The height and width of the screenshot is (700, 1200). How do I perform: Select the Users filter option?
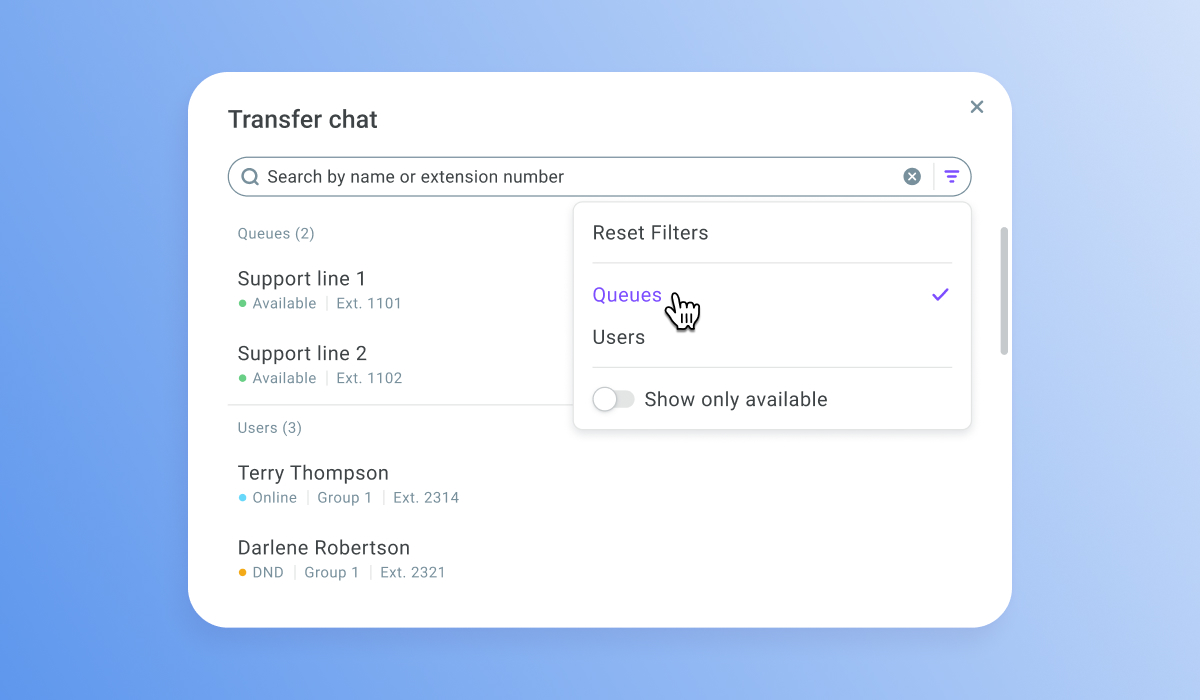click(x=619, y=337)
